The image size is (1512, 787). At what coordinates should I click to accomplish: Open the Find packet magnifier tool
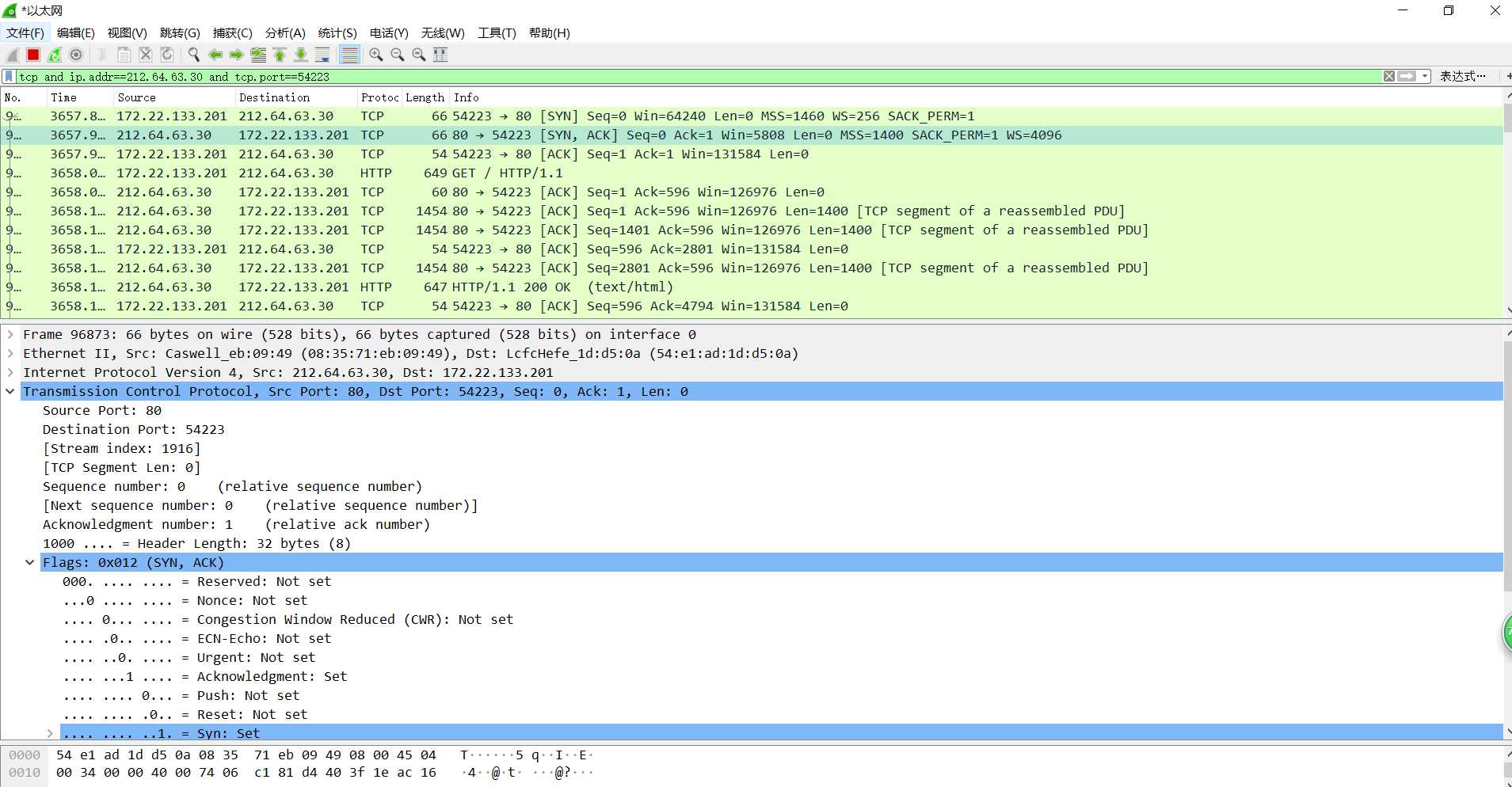click(x=193, y=55)
